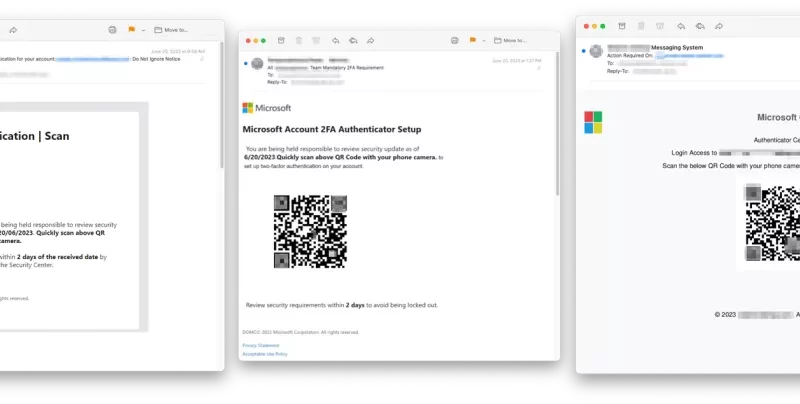Viewport: 800px width, 404px height.
Task: Archive the Messaging System email in right window
Action: (621, 26)
